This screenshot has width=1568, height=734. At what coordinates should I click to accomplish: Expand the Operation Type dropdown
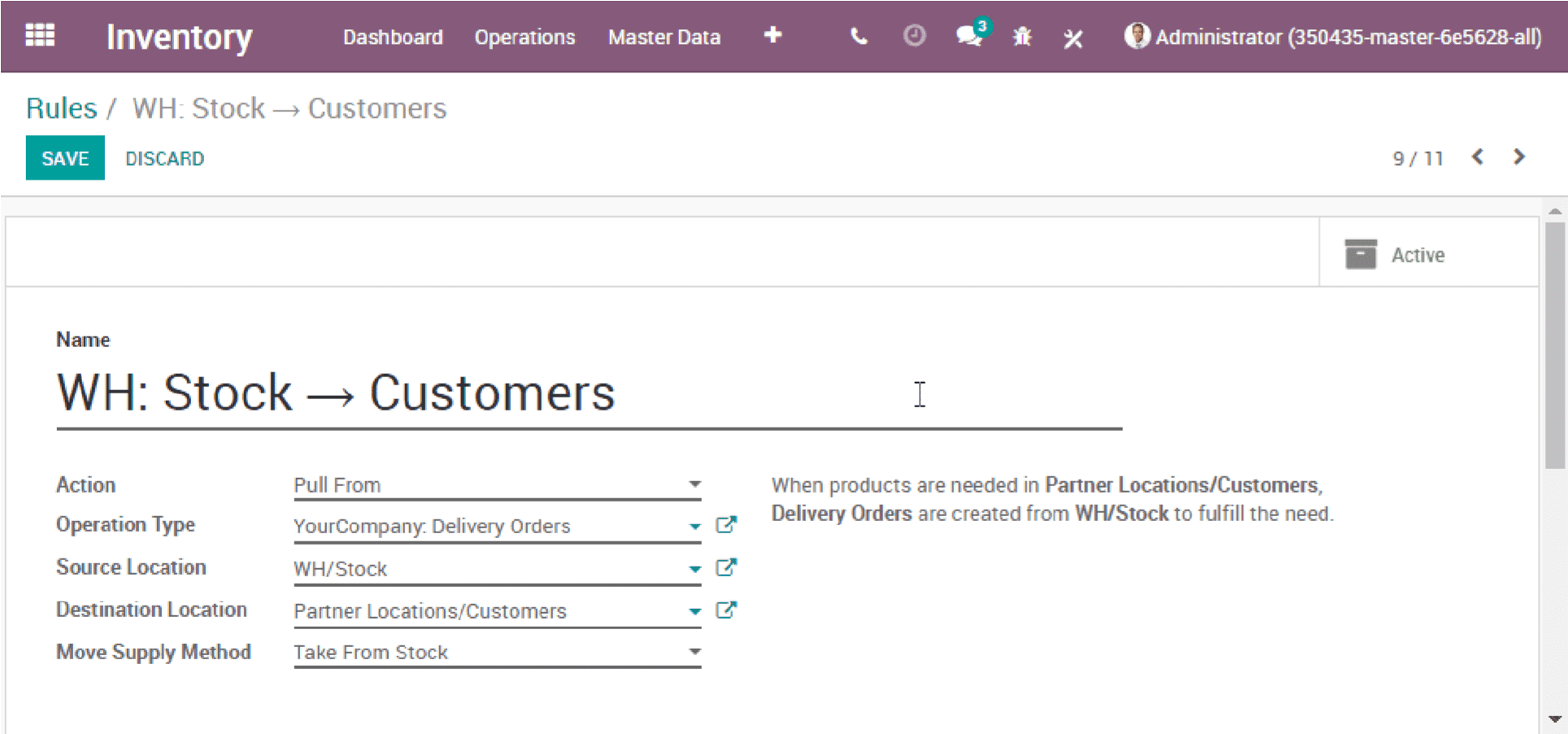click(695, 527)
